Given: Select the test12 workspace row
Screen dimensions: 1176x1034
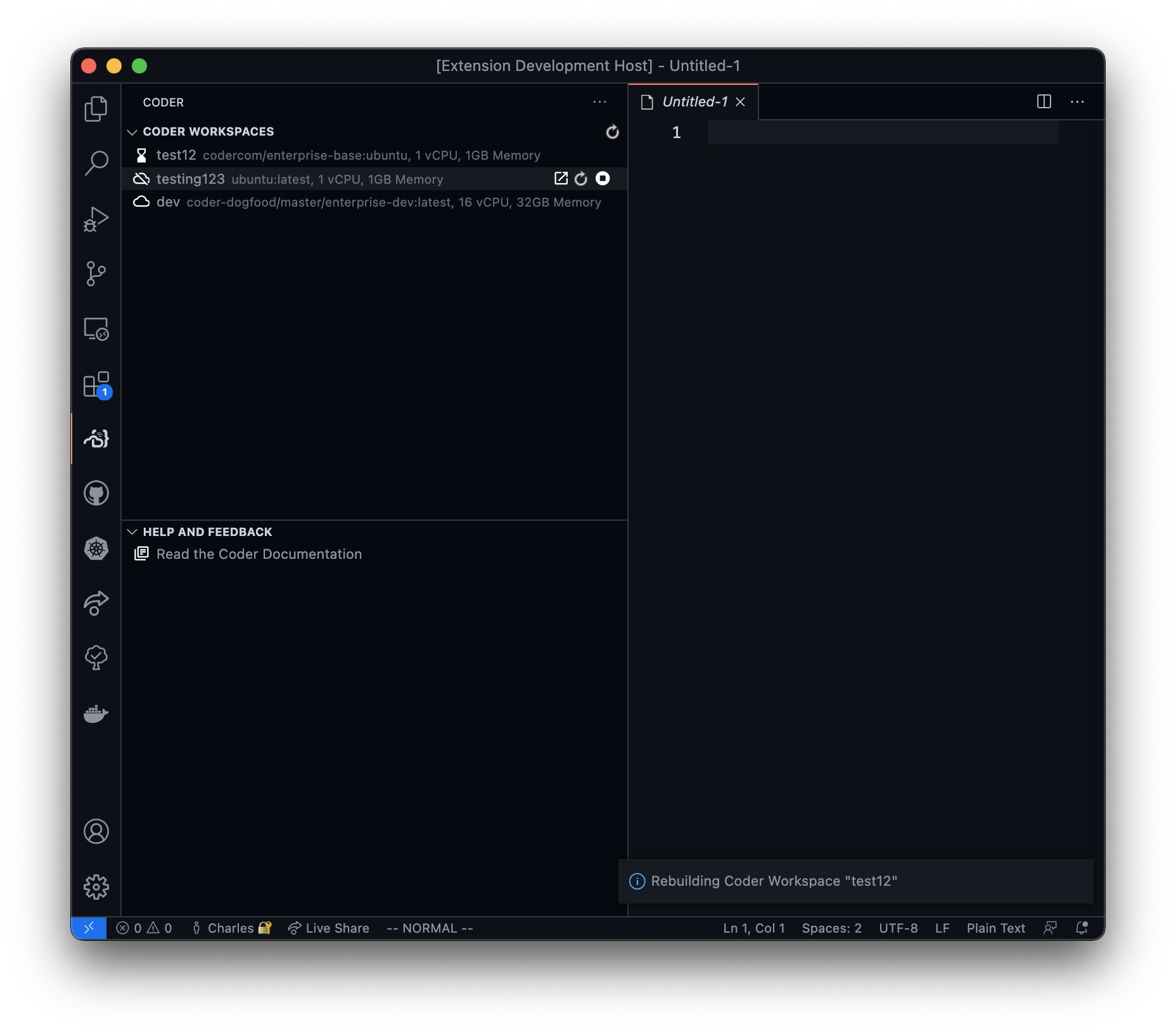Looking at the screenshot, I should (374, 155).
